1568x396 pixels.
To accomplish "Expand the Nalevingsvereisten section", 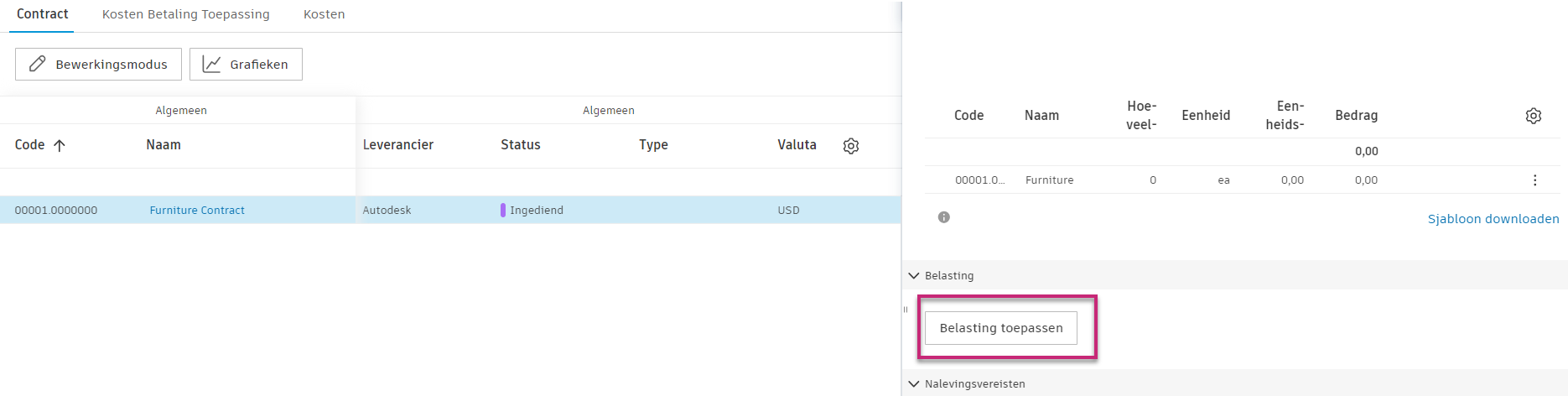I will (x=914, y=384).
